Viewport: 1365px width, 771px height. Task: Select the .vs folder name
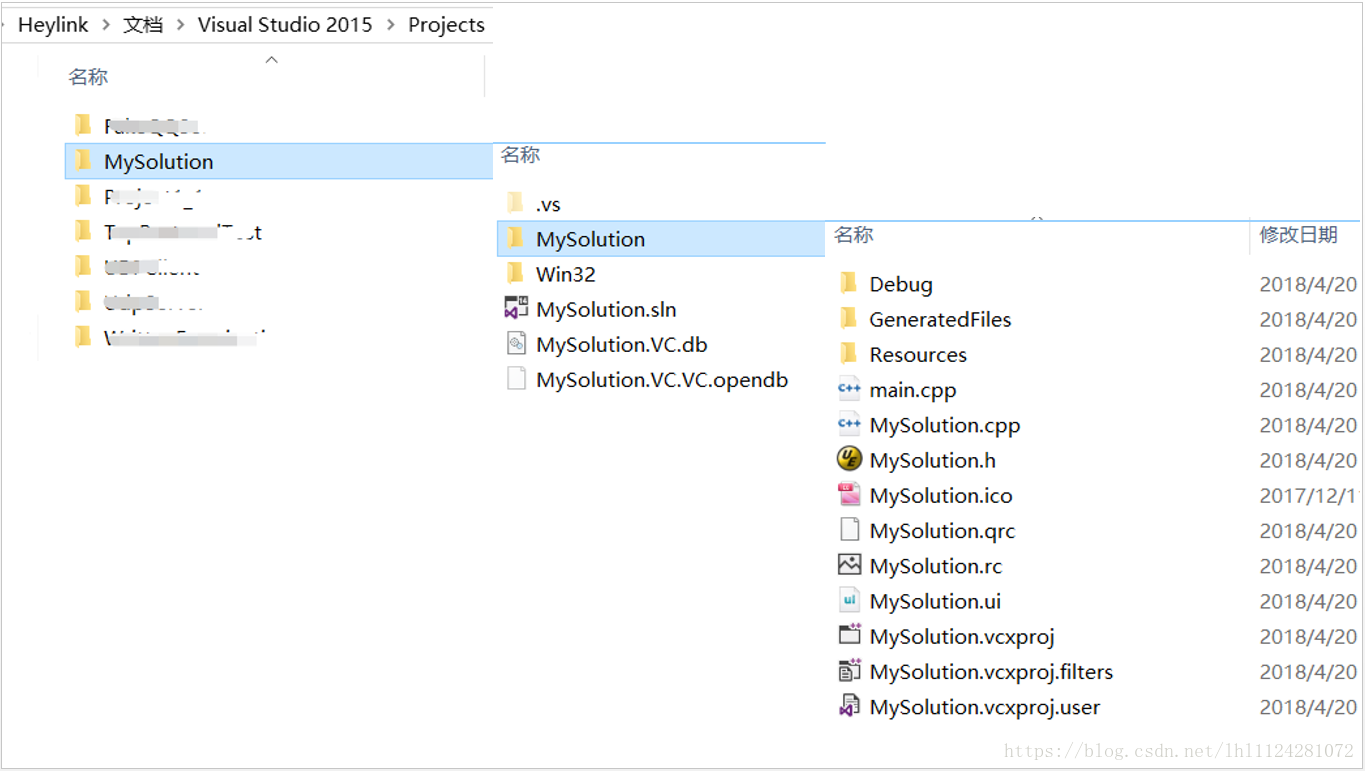pos(548,204)
